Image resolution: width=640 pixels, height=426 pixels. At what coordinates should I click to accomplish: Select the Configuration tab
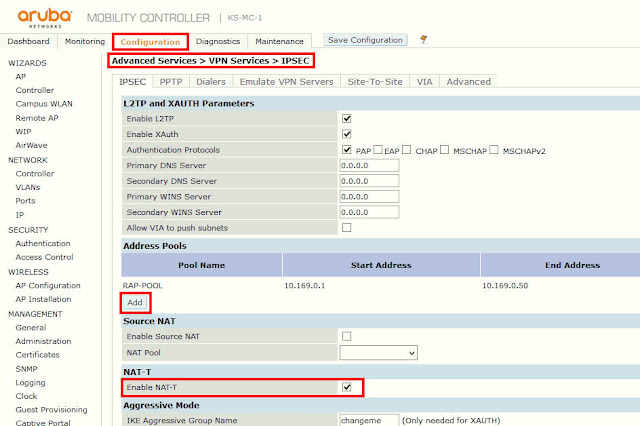coord(150,42)
